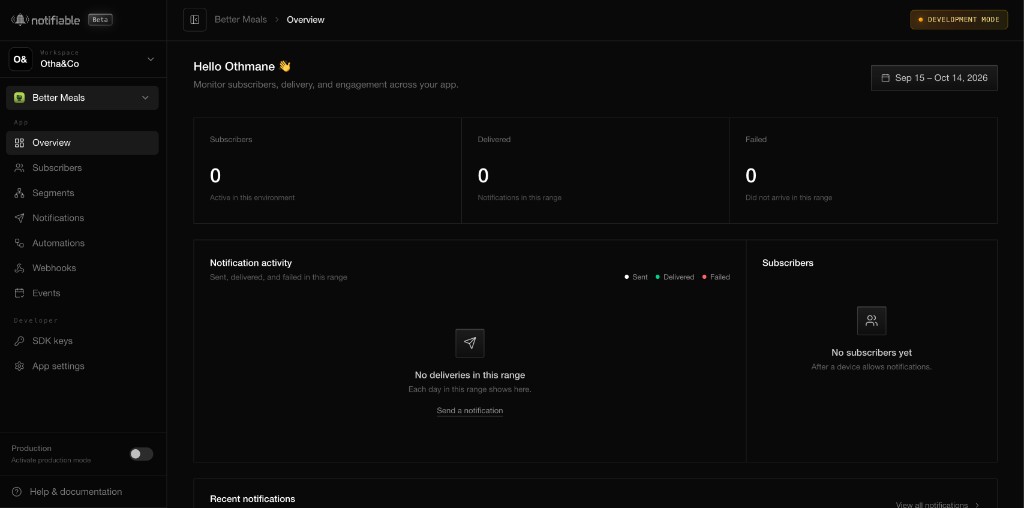
Task: Click the SDK keys key icon
Action: tap(20, 341)
